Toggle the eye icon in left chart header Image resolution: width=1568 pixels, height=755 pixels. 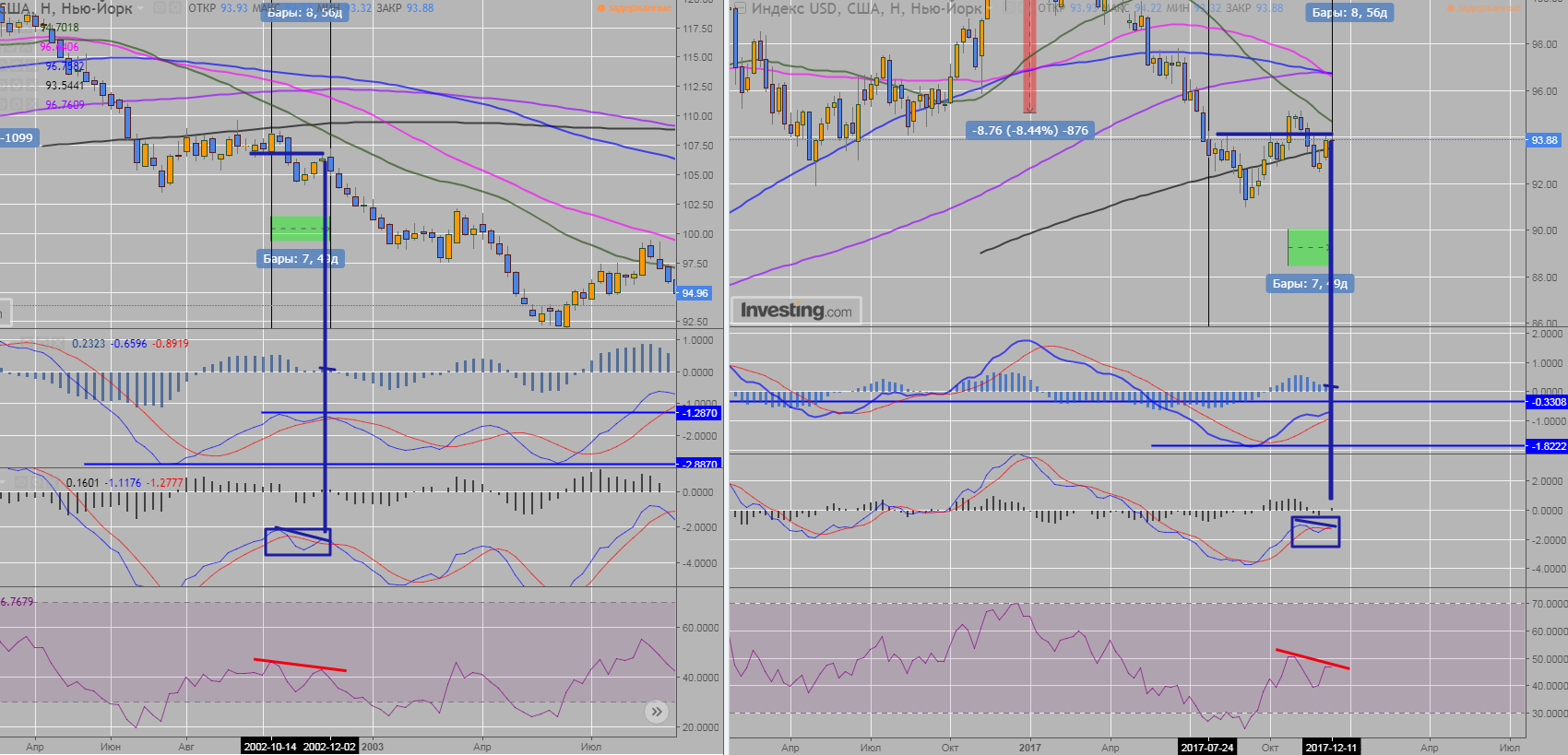coord(160,8)
